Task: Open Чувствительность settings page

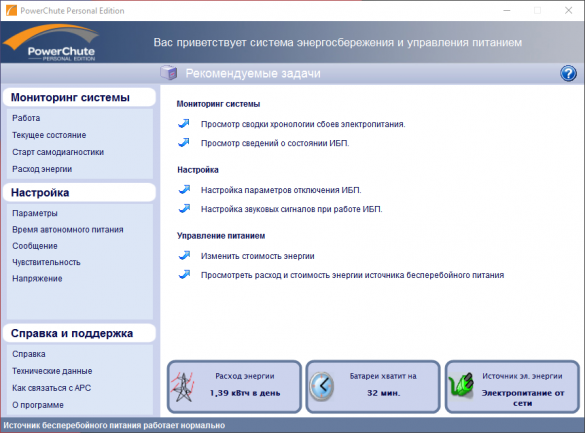Action: click(x=46, y=262)
